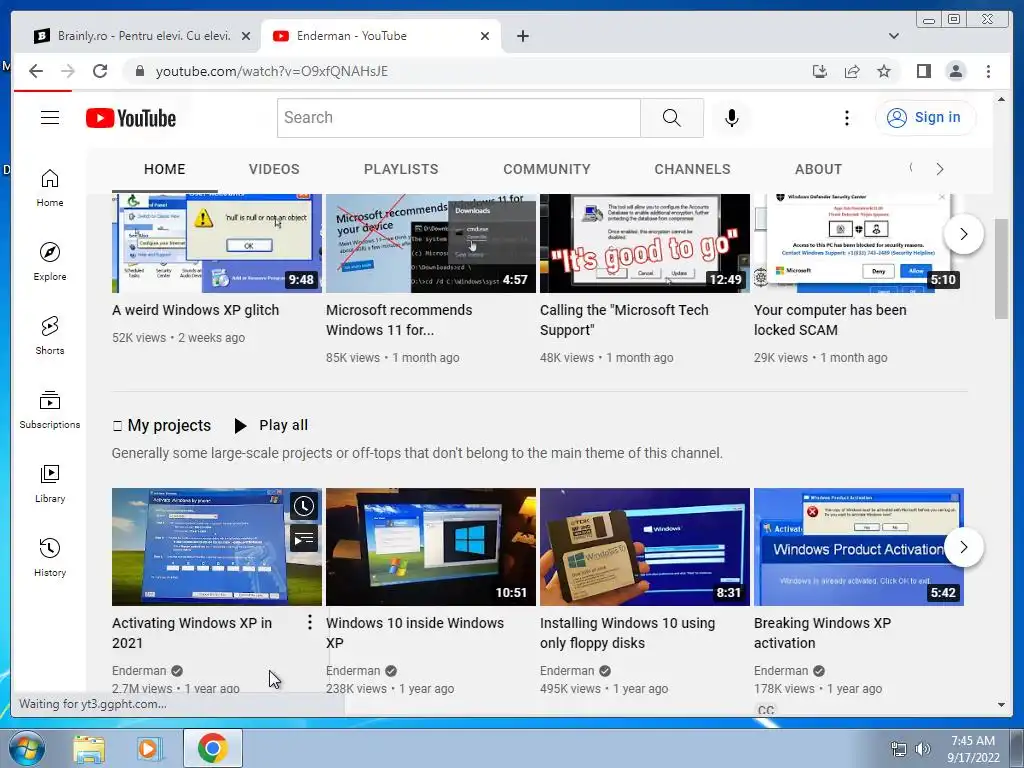The image size is (1024, 768).
Task: Click the page vertical scrollbar thumb
Action: (x=1001, y=269)
